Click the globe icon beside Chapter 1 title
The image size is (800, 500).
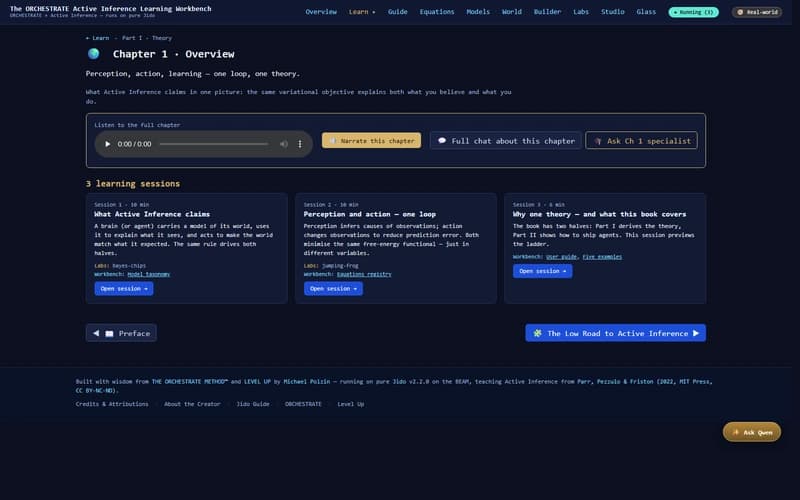(93, 54)
